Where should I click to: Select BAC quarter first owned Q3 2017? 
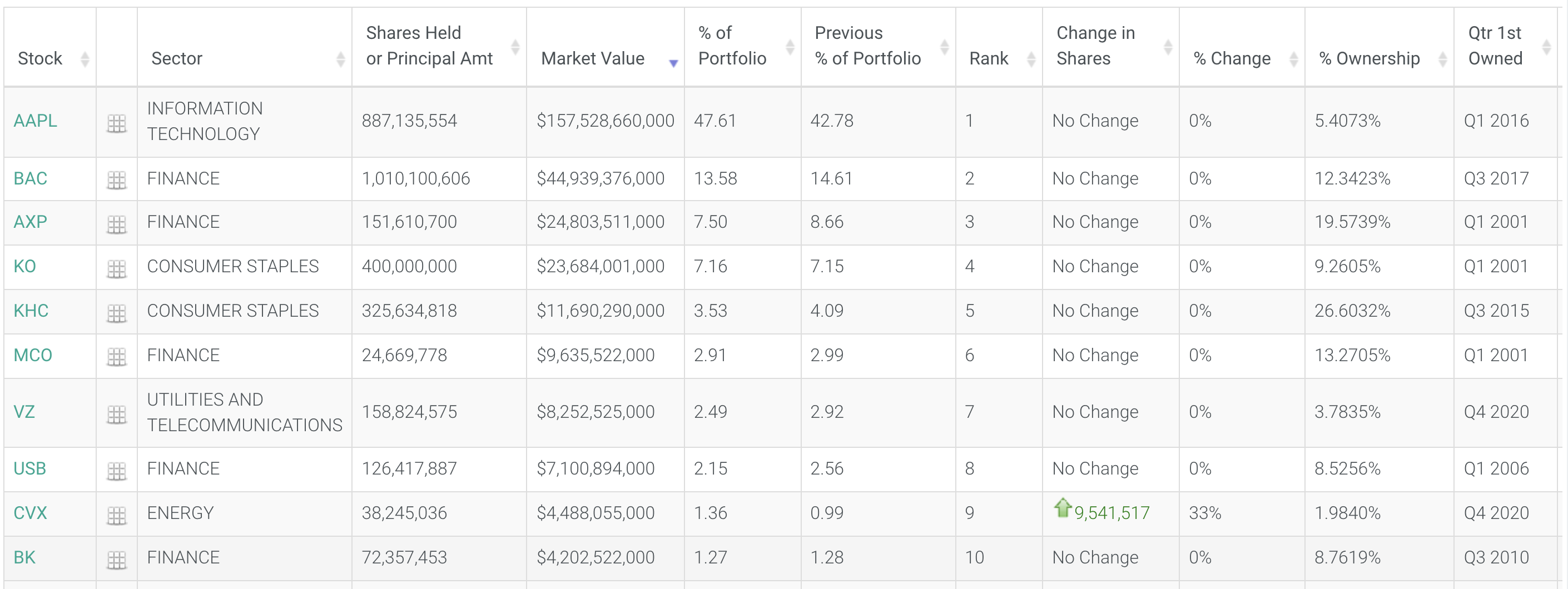[x=1496, y=178]
